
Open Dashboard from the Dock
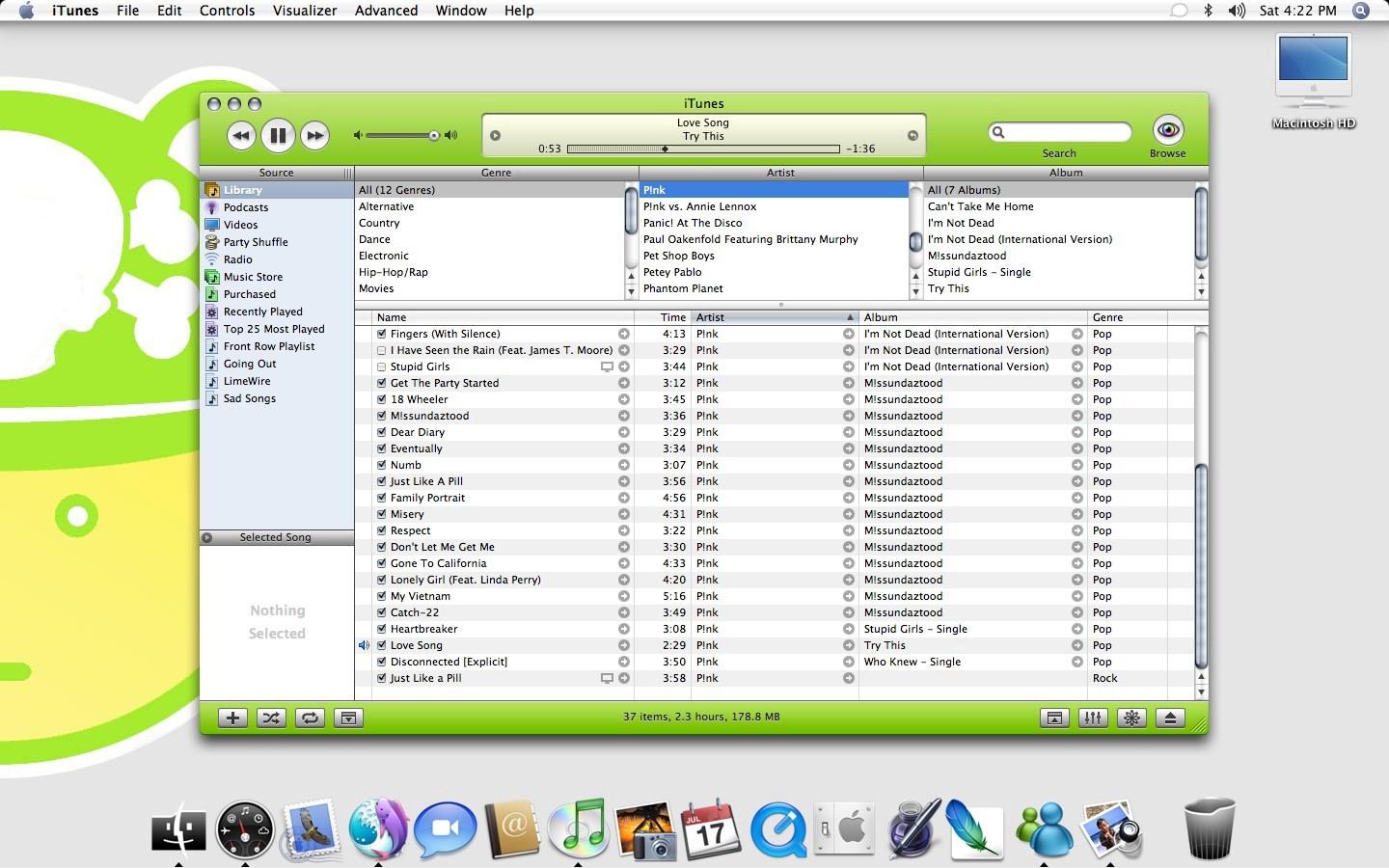pos(245,829)
